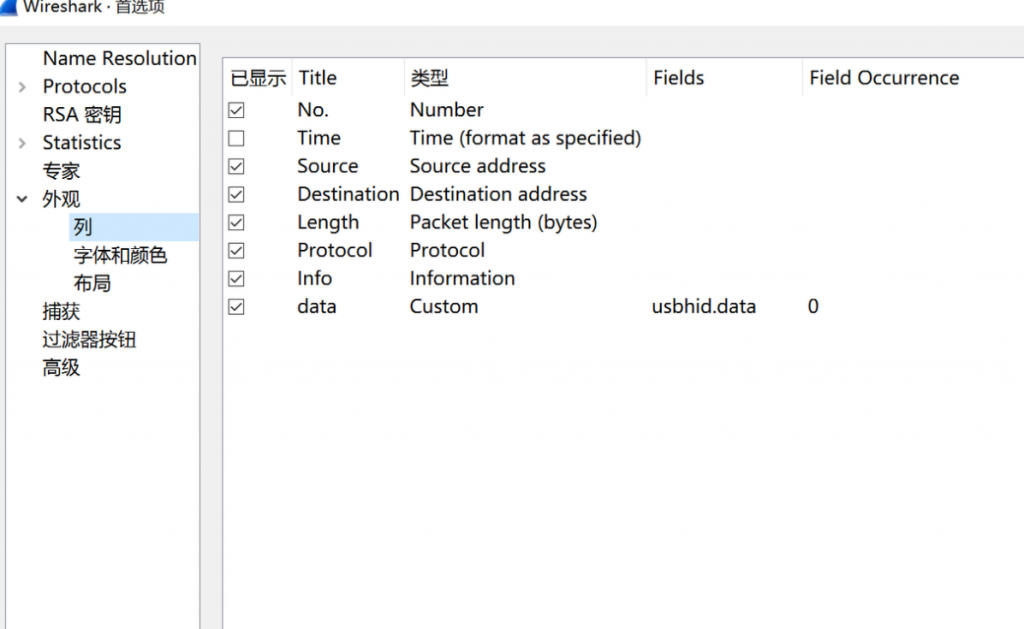1024x629 pixels.
Task: Open the RSA 密钥 settings page
Action: click(82, 115)
